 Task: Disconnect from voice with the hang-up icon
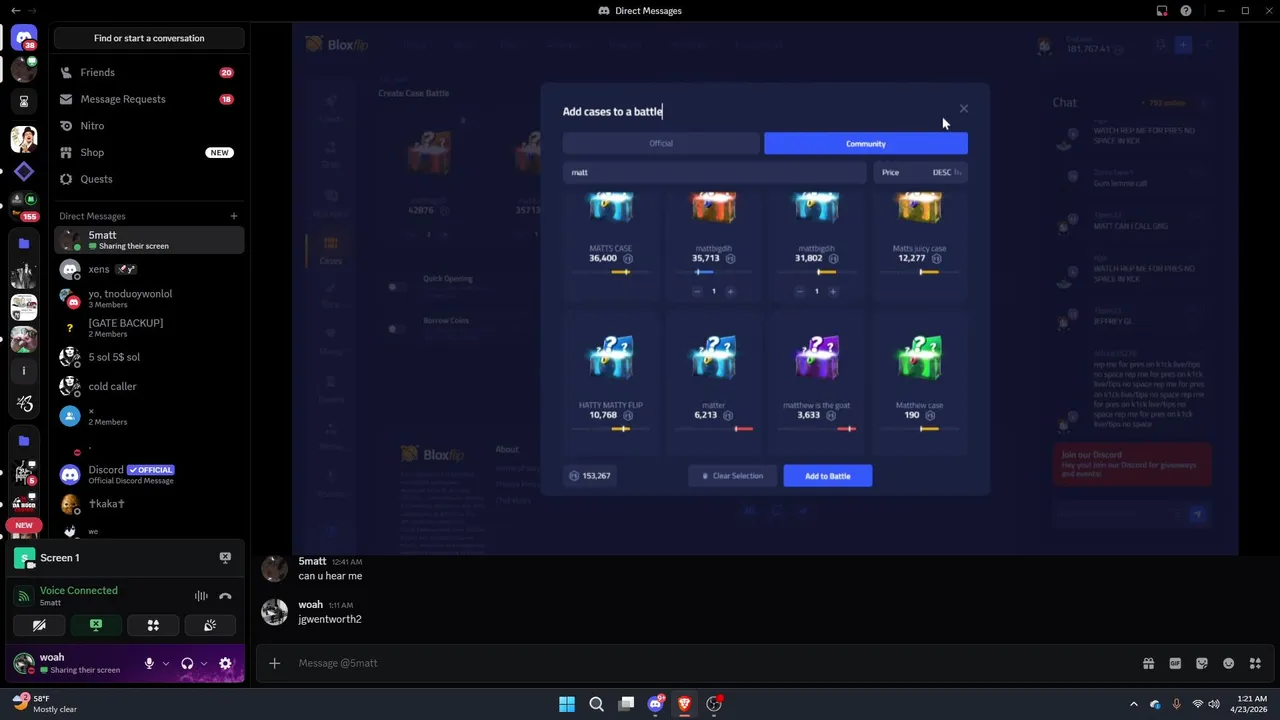point(225,596)
